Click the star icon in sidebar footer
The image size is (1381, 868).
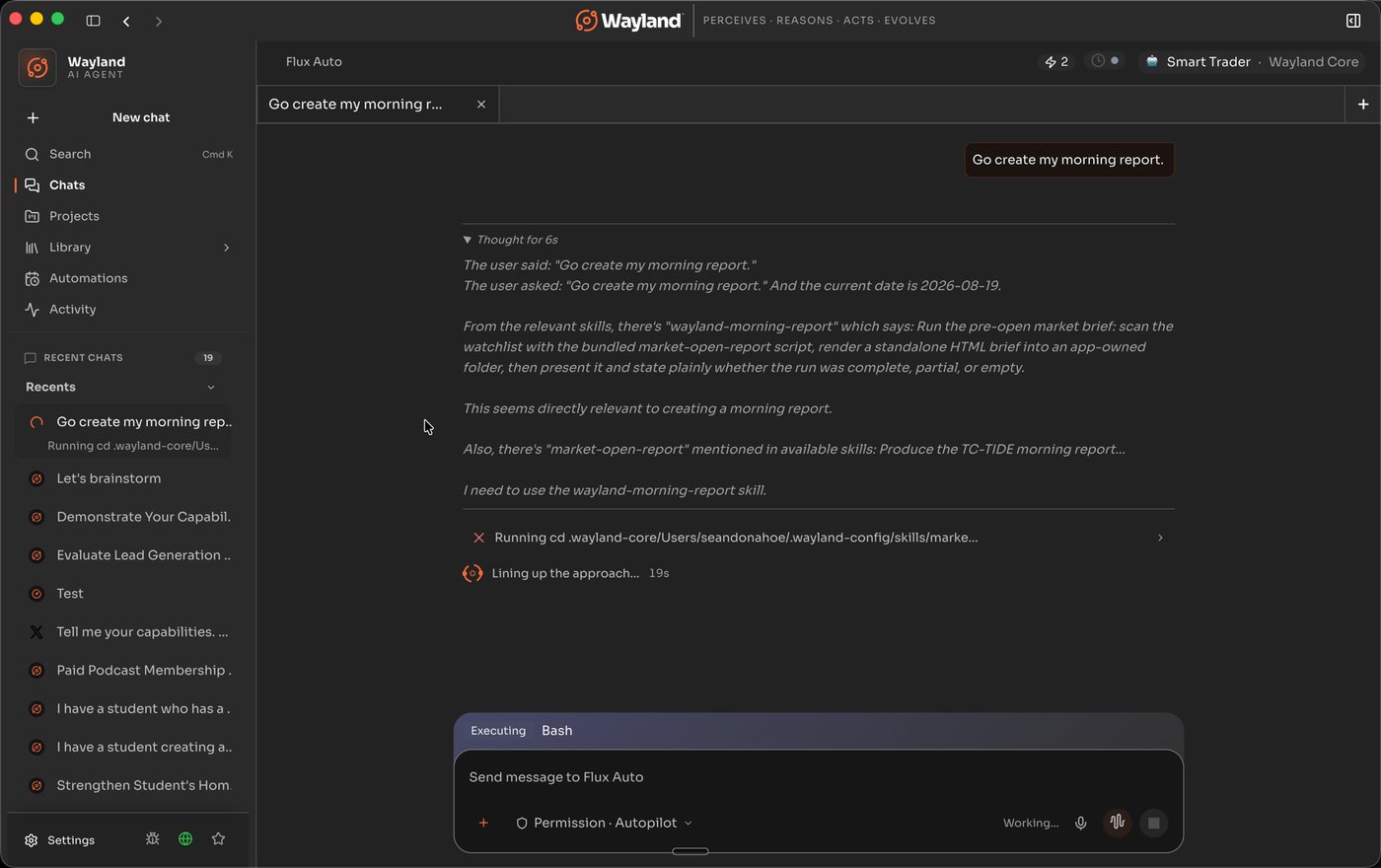click(218, 839)
